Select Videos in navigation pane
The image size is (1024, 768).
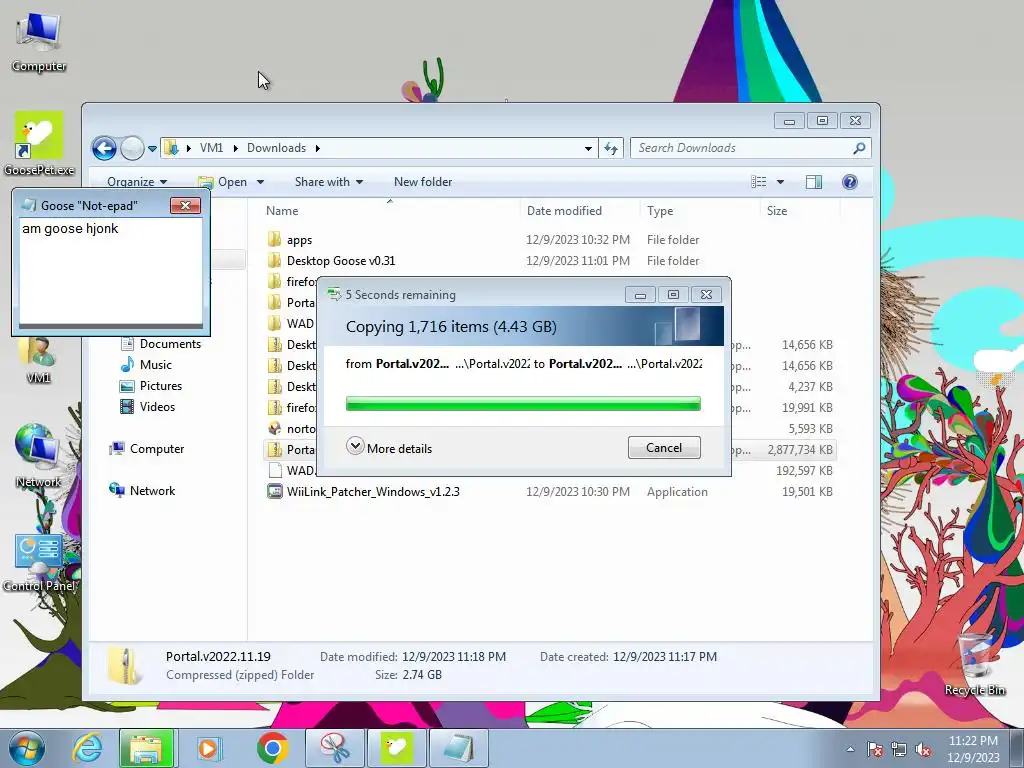pos(148,407)
